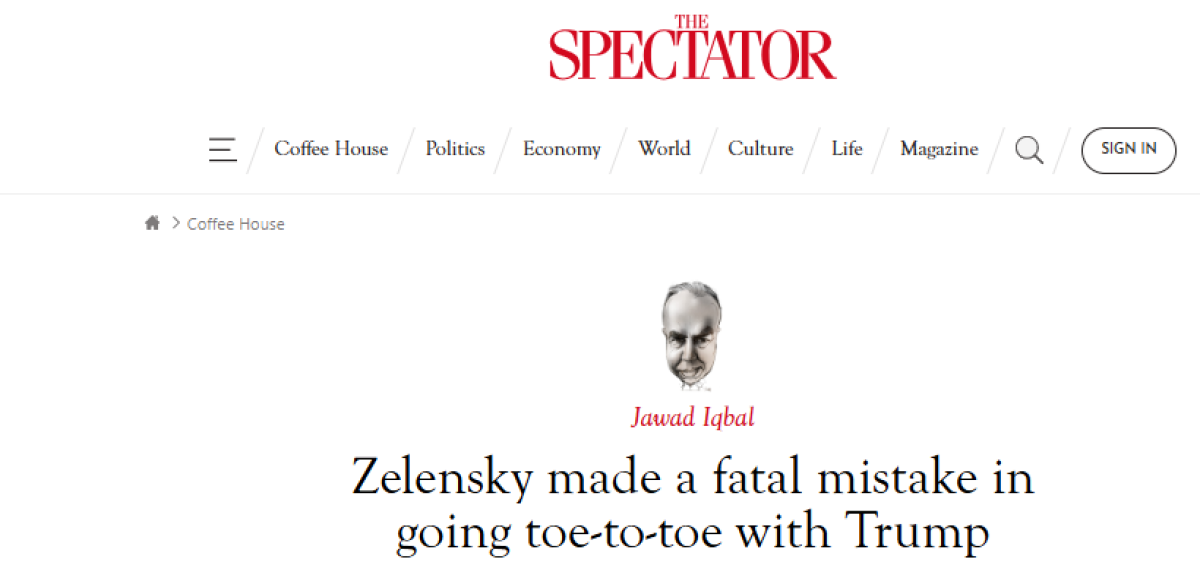Click the slash divider after the hamburger menu

(x=256, y=150)
